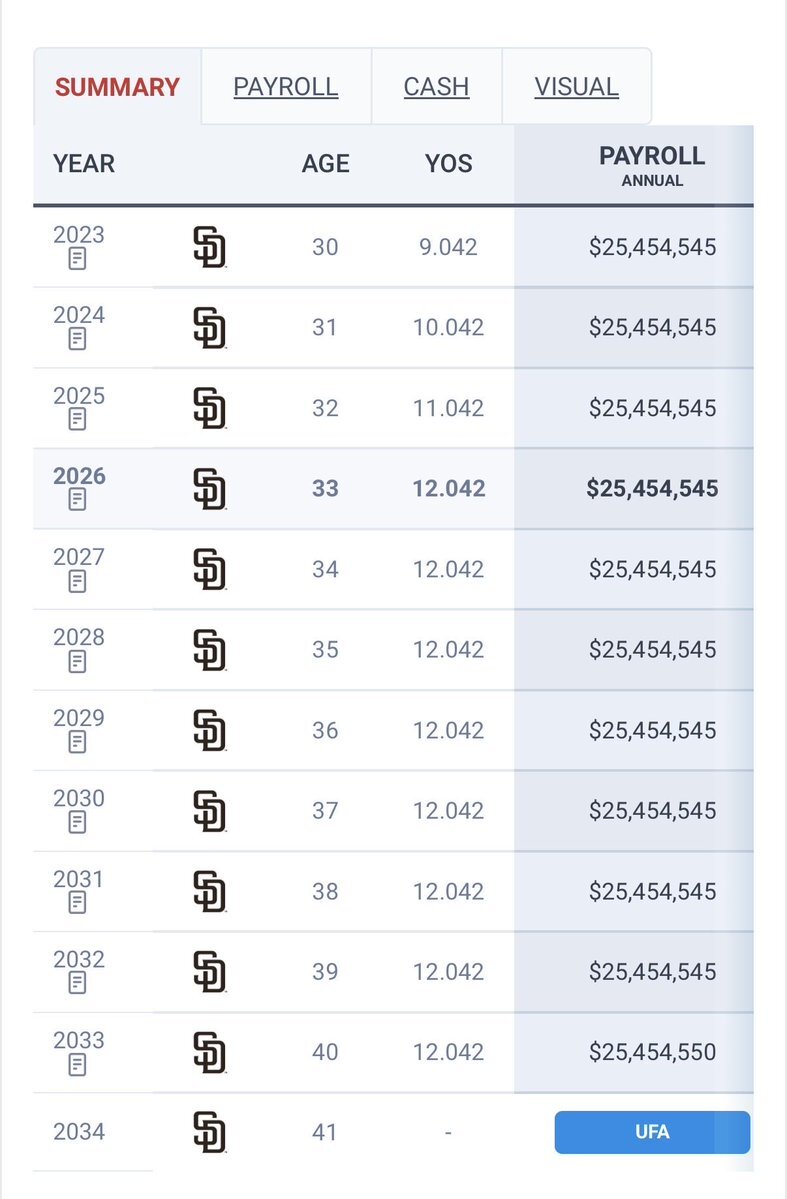Open the 2026 contract note icon
The width and height of the screenshot is (787, 1199).
pyautogui.click(x=78, y=501)
